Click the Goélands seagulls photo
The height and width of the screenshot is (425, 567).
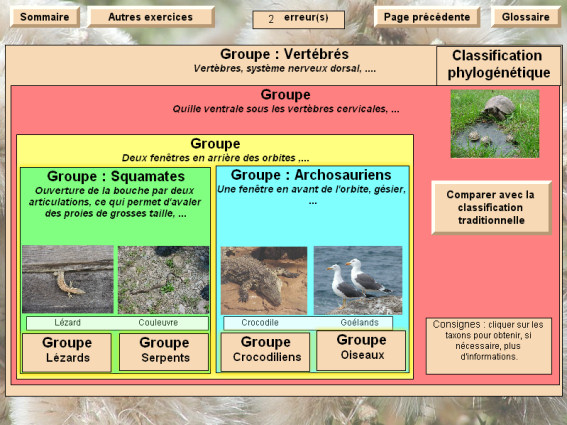pos(358,280)
